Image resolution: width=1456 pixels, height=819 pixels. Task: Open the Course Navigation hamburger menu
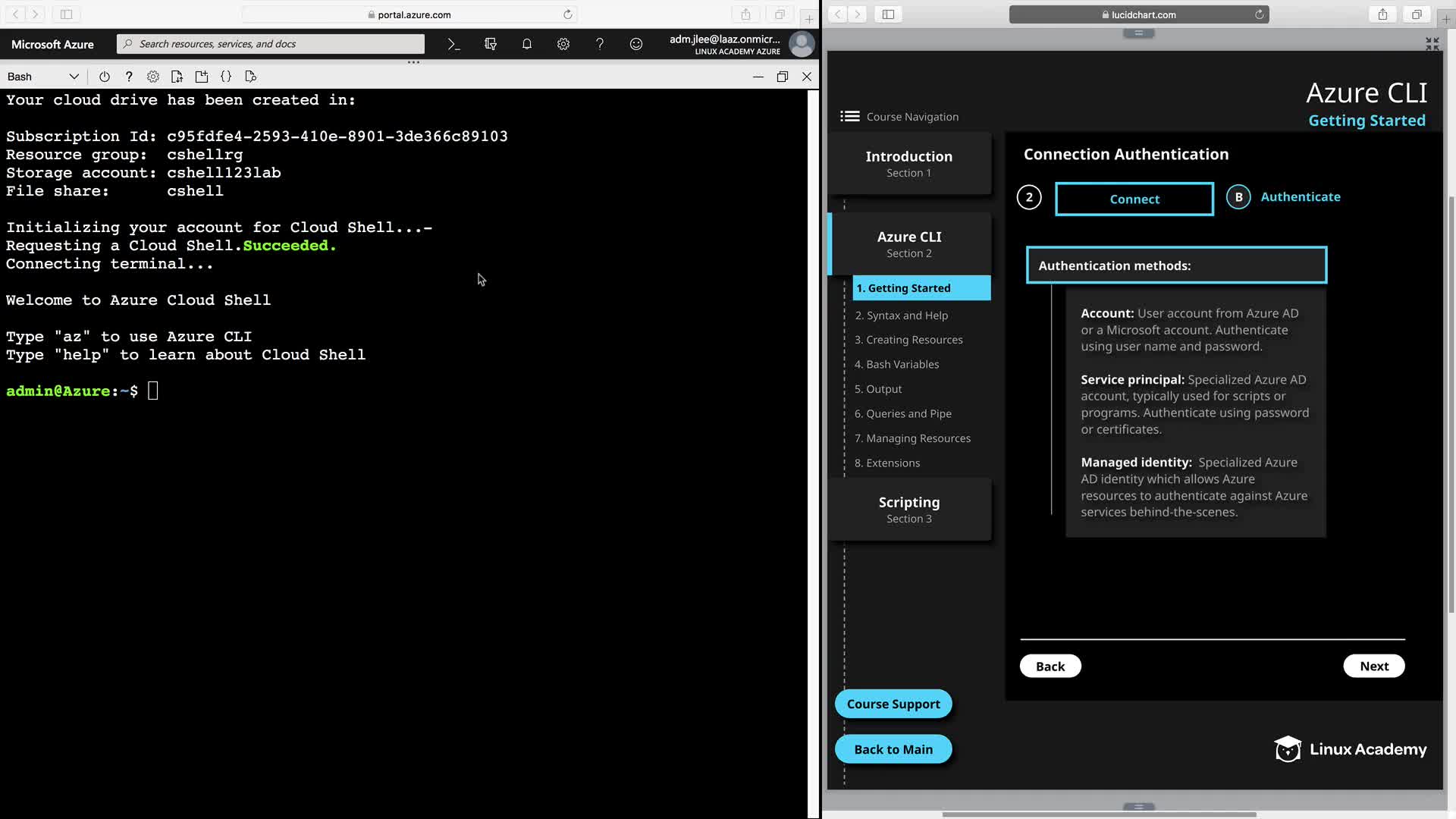pyautogui.click(x=849, y=116)
